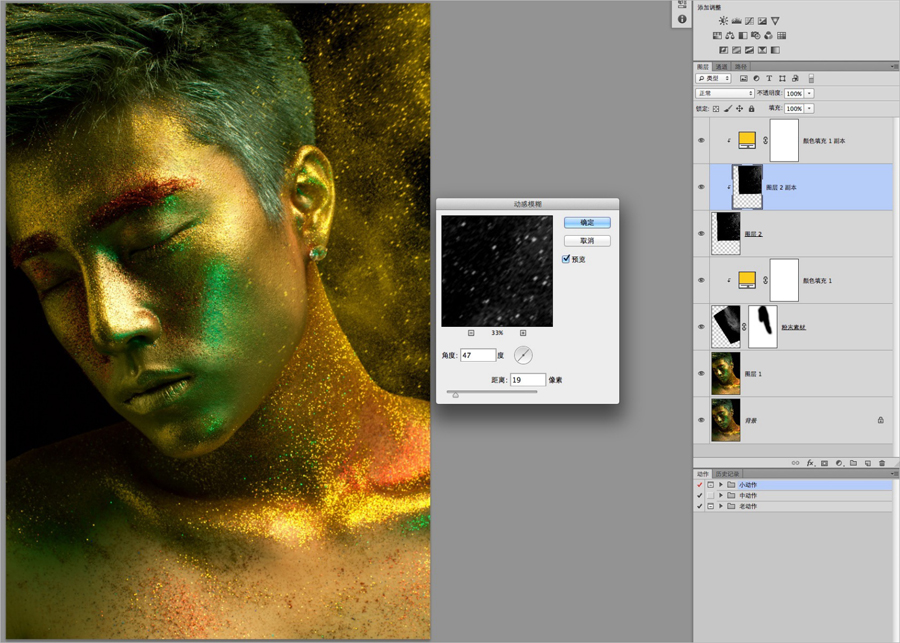Hide layer 1 with portrait thumbnail
This screenshot has height=643, width=900.
(x=701, y=373)
